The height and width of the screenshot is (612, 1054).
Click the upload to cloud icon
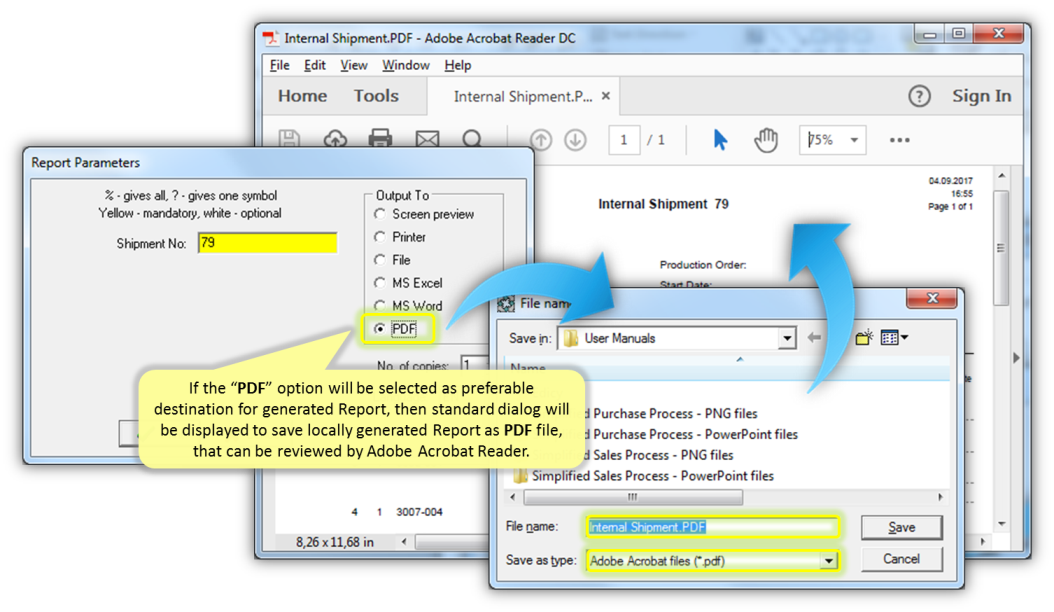335,139
